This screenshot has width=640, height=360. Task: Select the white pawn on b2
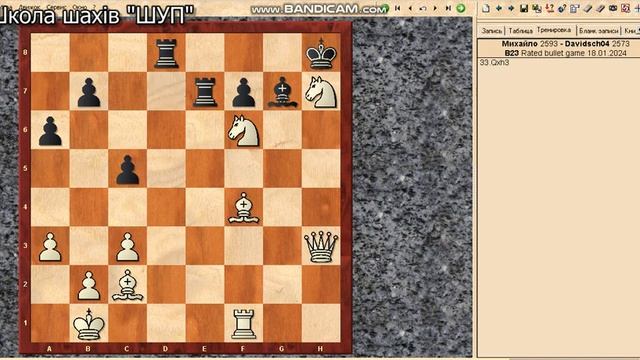click(x=89, y=285)
